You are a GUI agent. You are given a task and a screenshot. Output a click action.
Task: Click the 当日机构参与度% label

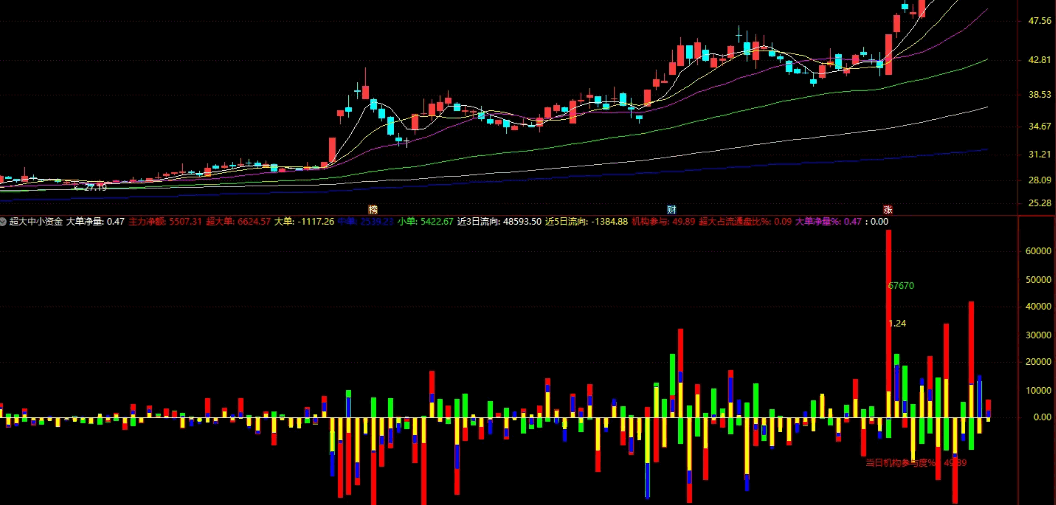point(900,463)
